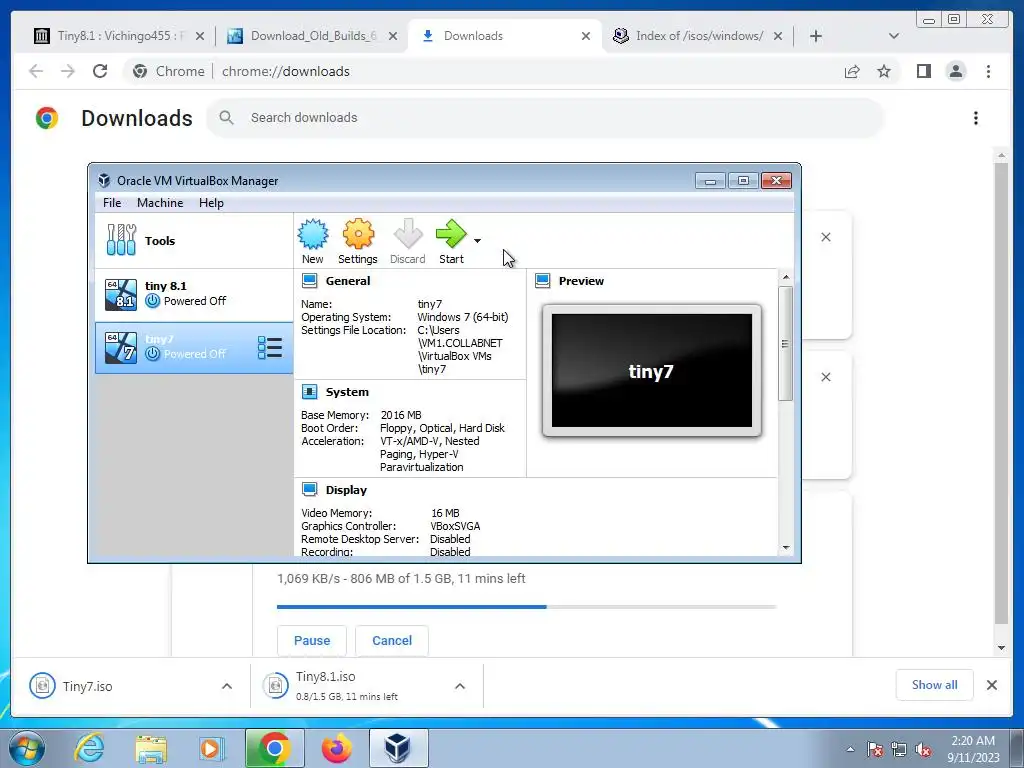
Task: Switch to the Index of /isos/windows/ tab
Action: [697, 36]
